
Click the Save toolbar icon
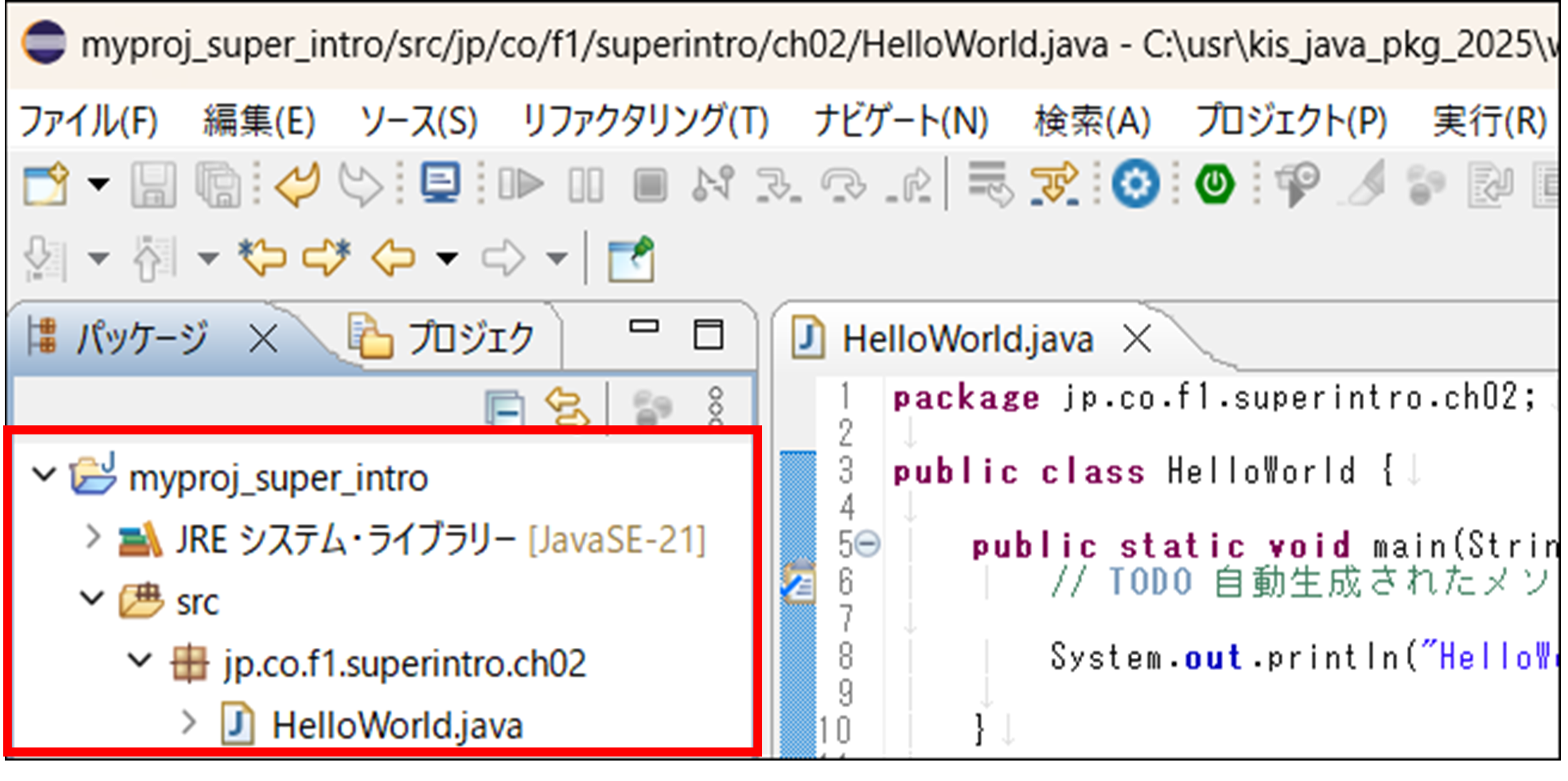153,185
